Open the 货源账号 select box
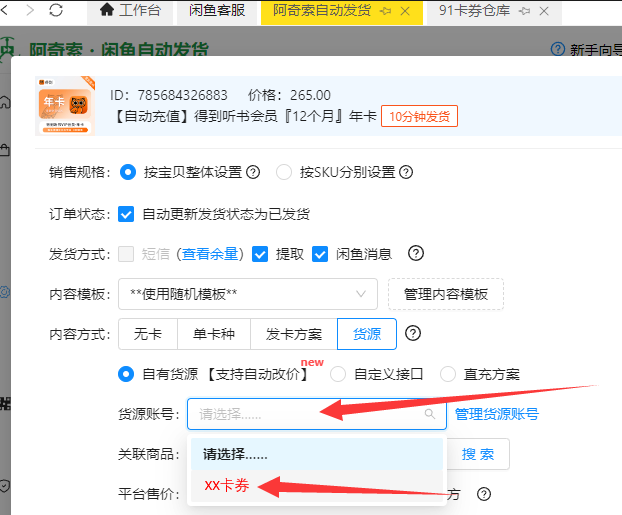 coord(318,414)
